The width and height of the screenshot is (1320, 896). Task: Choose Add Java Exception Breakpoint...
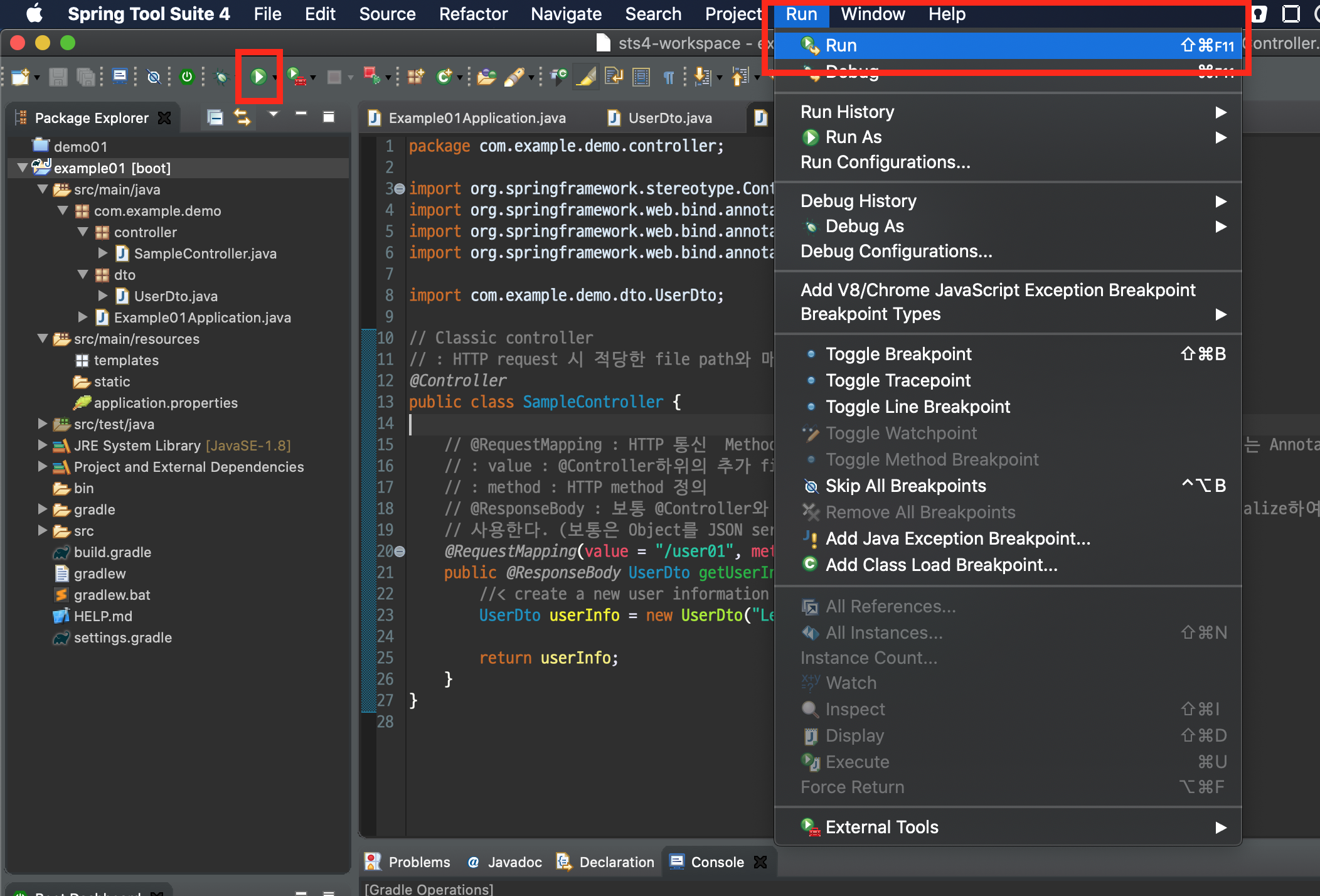957,538
